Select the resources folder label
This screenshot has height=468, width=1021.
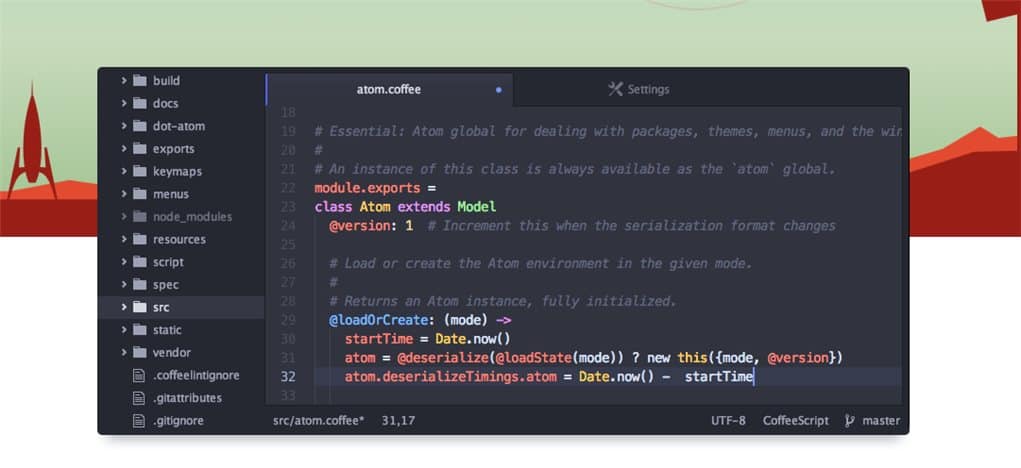(179, 240)
